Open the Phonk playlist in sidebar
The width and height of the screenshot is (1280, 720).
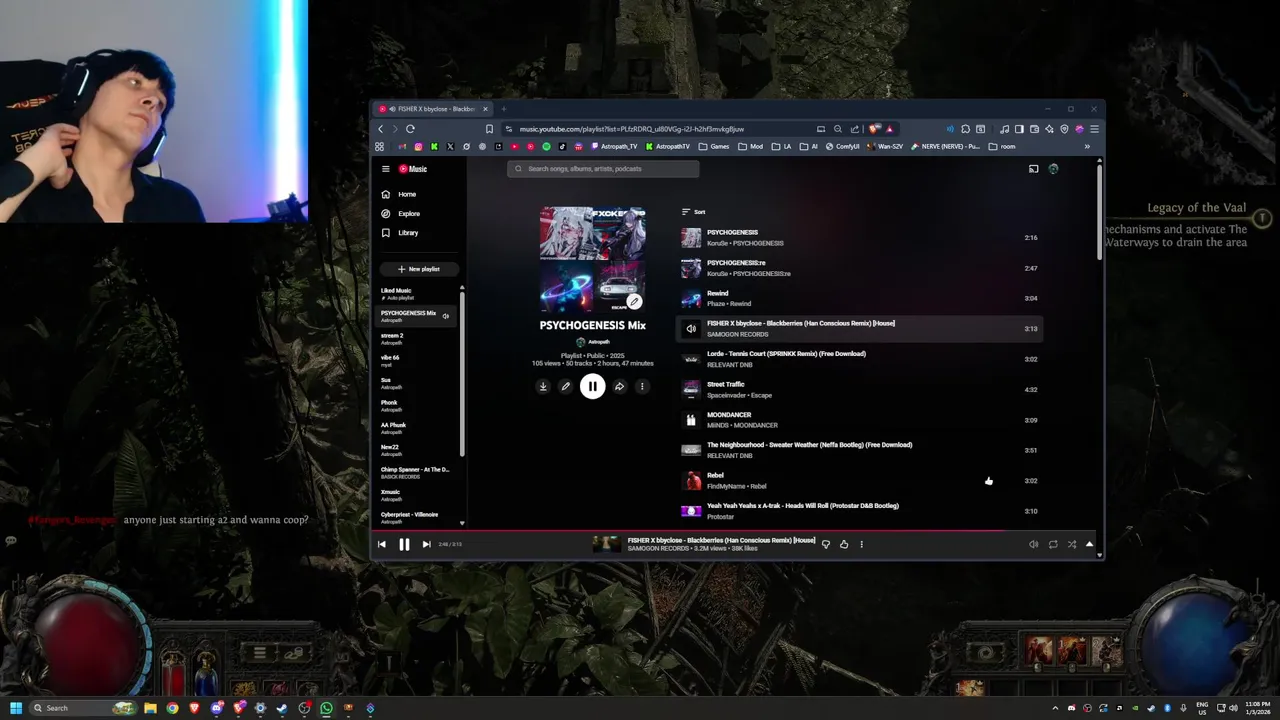tap(417, 406)
